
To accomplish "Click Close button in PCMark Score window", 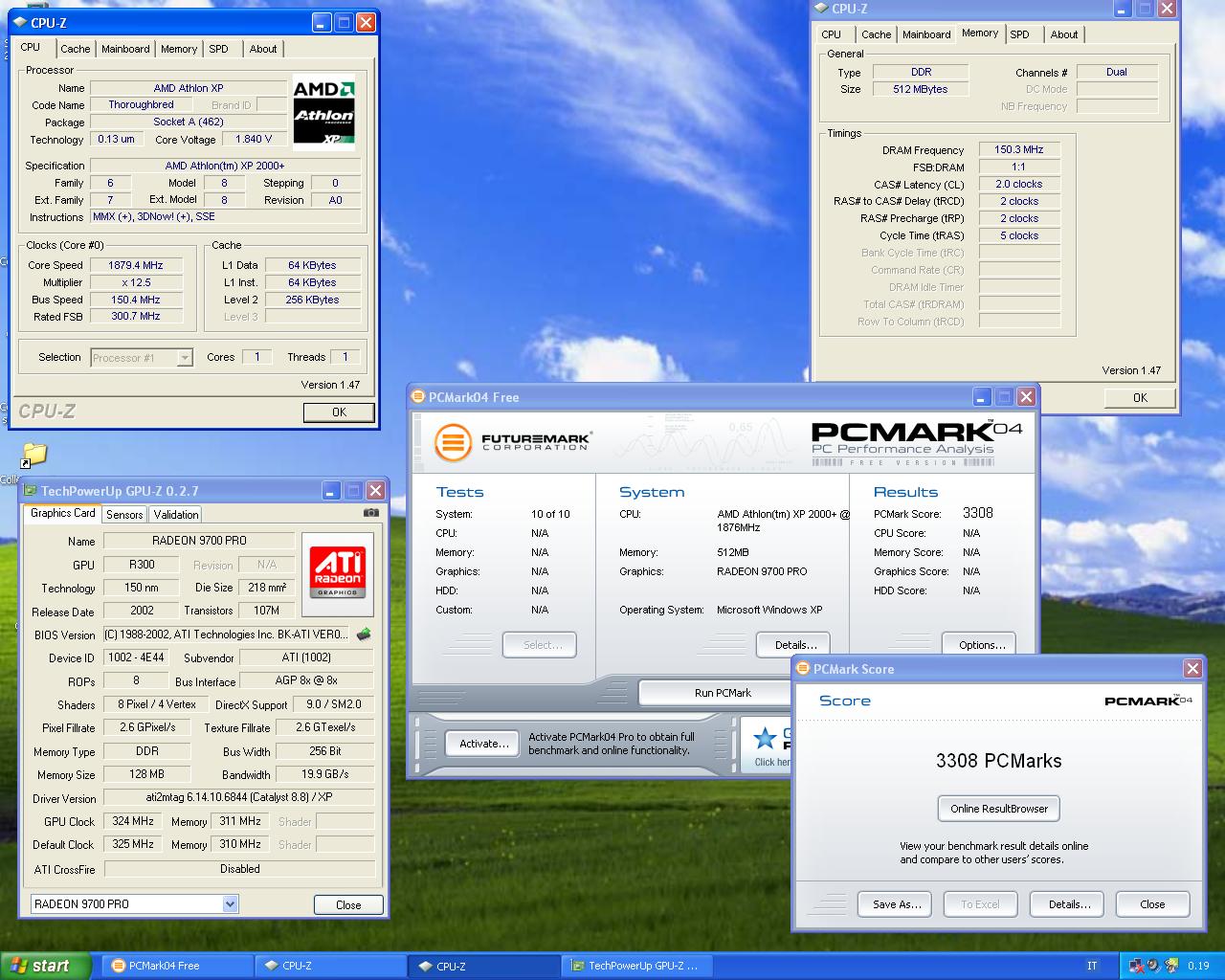I will tap(1152, 904).
